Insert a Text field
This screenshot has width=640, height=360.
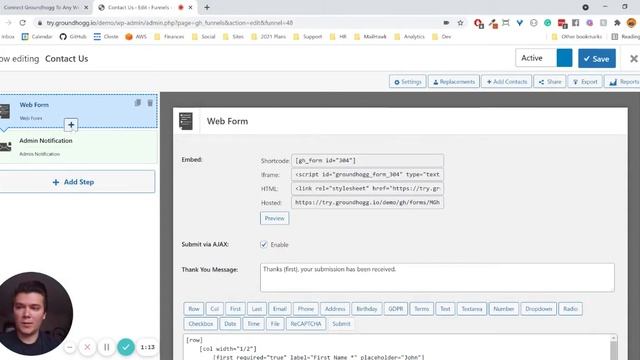point(445,309)
